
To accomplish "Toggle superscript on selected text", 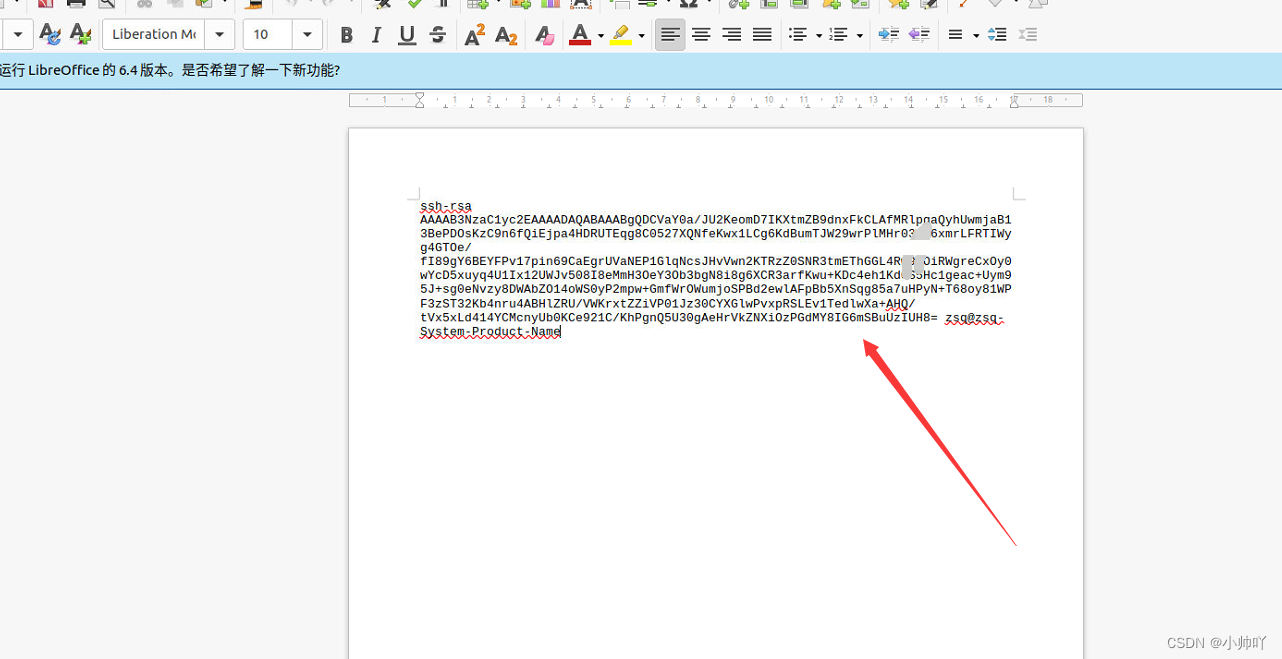I will pyautogui.click(x=476, y=35).
